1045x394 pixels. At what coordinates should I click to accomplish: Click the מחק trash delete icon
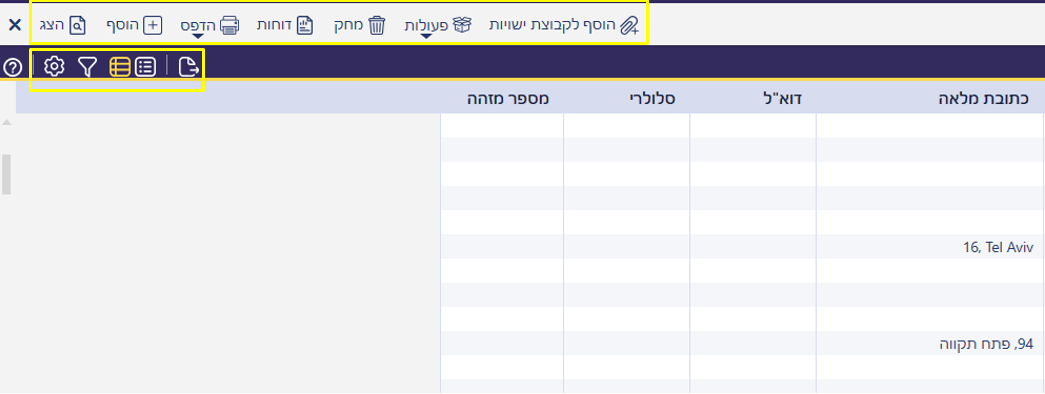[x=377, y=25]
